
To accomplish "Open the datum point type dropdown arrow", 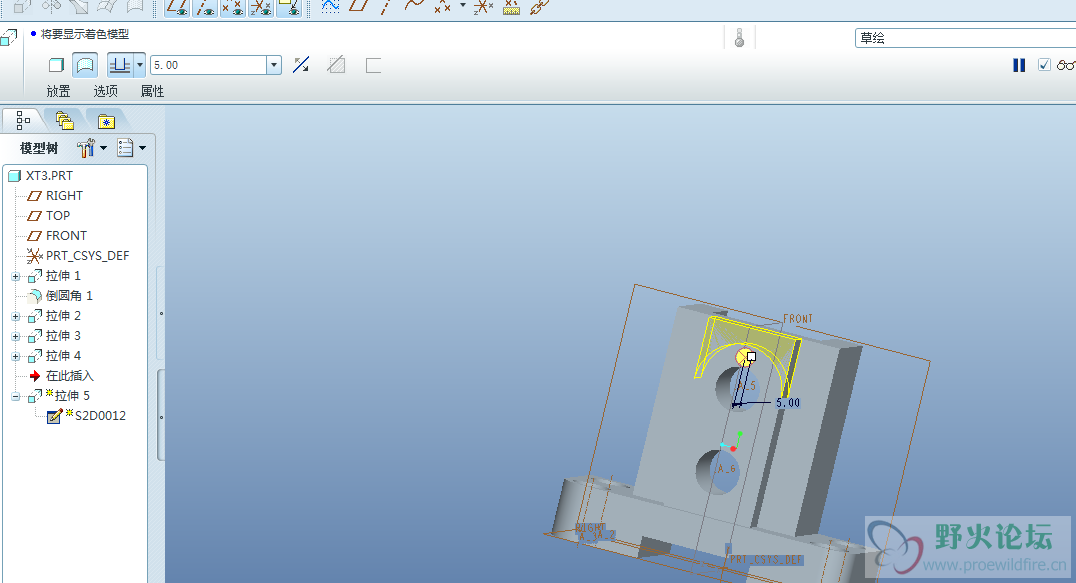I will (463, 5).
